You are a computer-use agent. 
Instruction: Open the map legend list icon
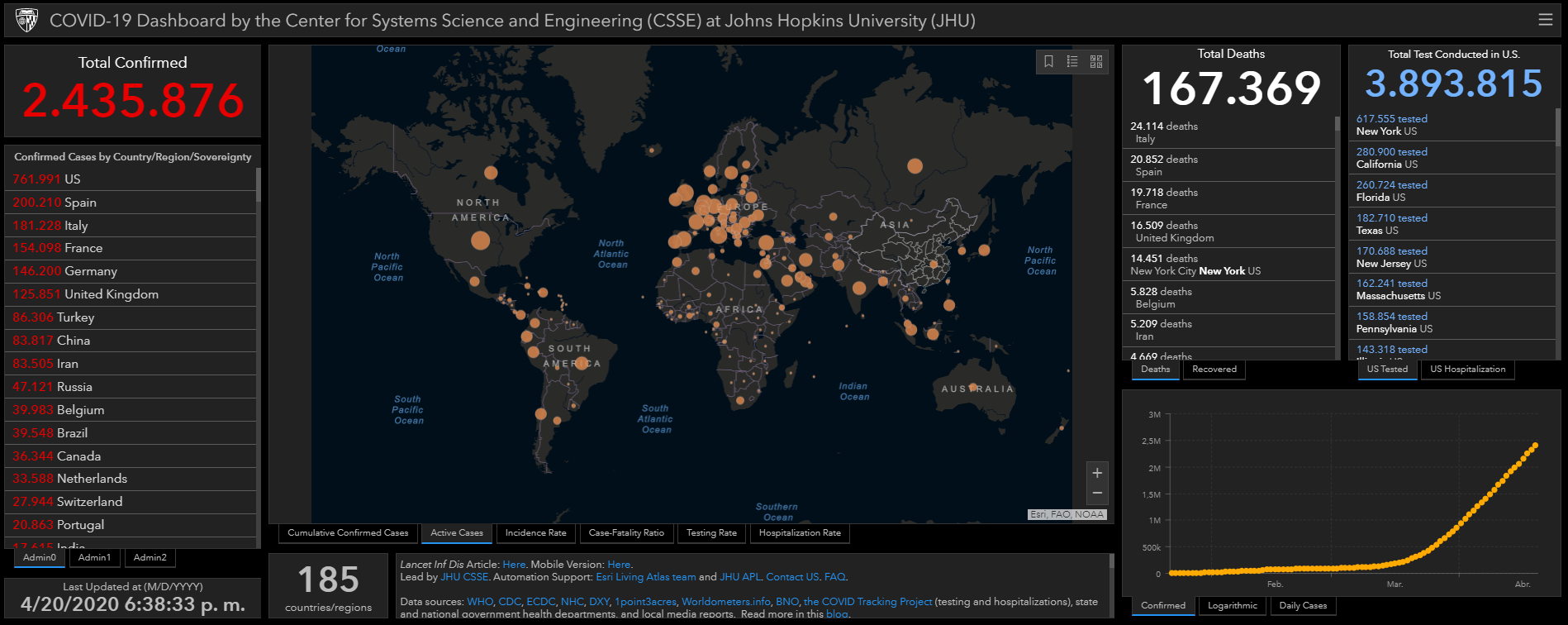tap(1072, 61)
